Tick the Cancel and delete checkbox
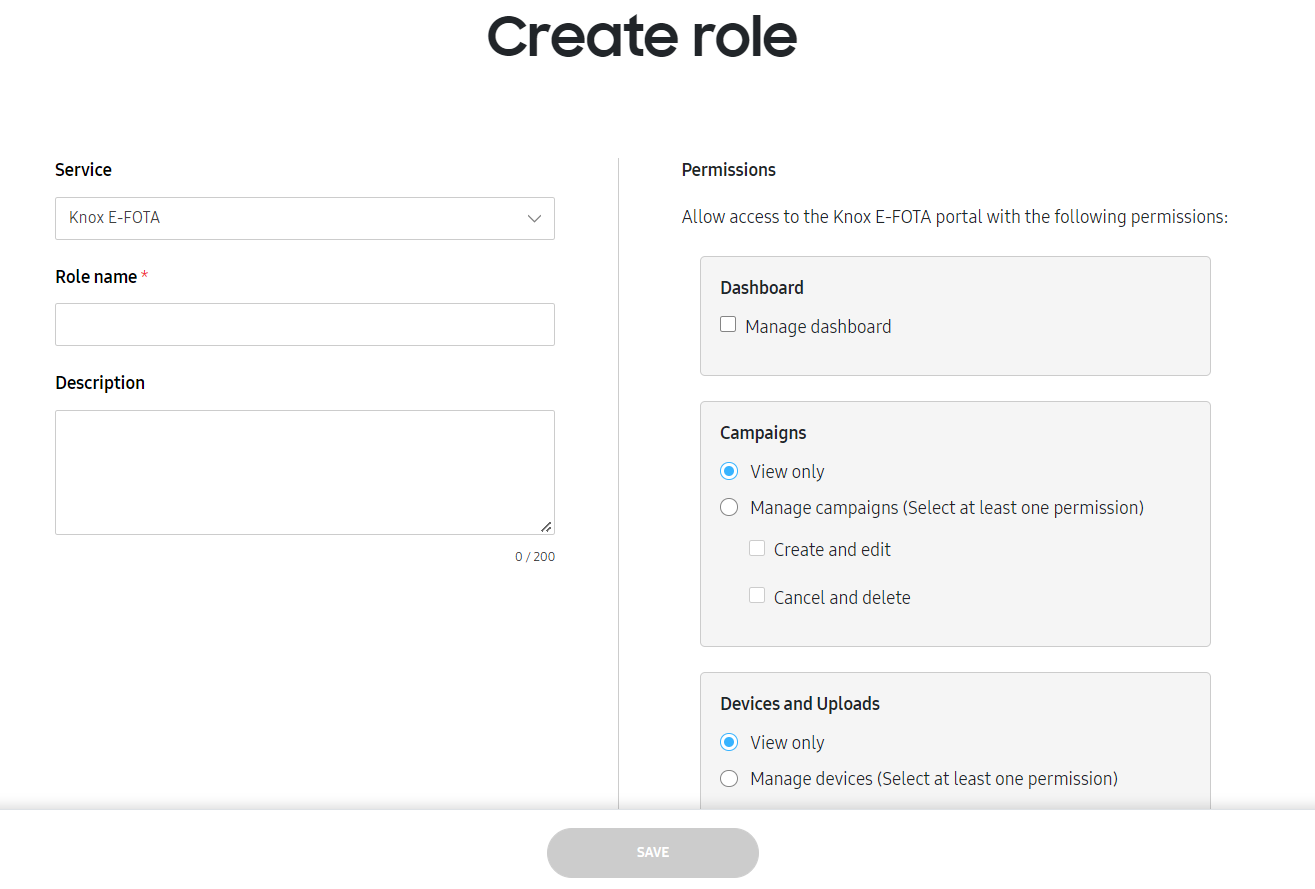Screen dimensions: 1315x889 pos(757,596)
